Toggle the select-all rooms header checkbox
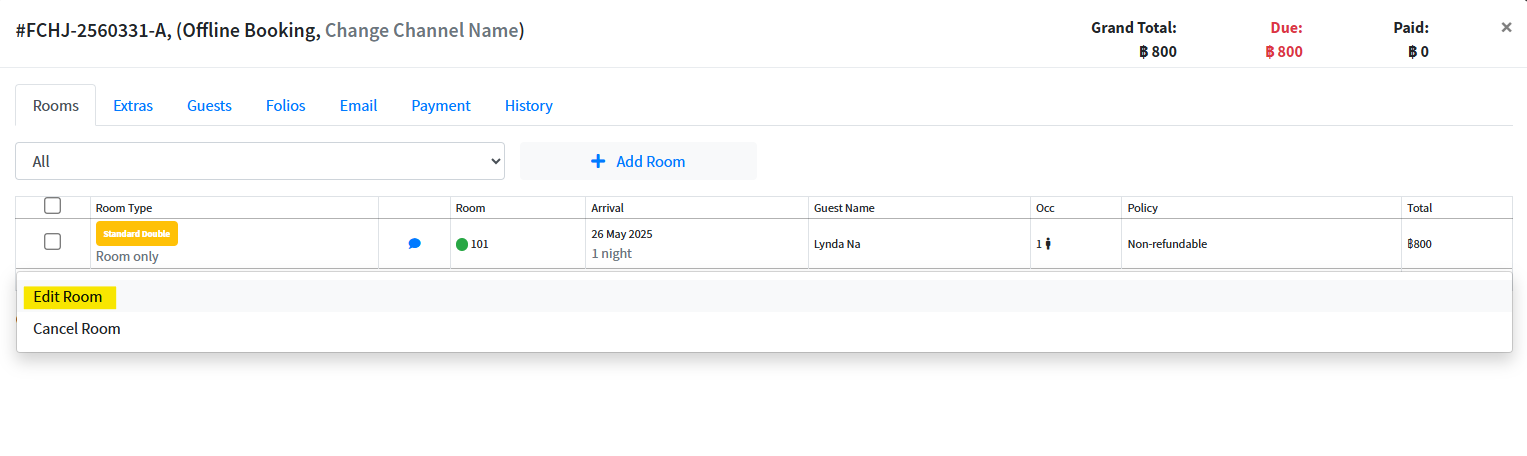The width and height of the screenshot is (1527, 456). click(x=53, y=206)
